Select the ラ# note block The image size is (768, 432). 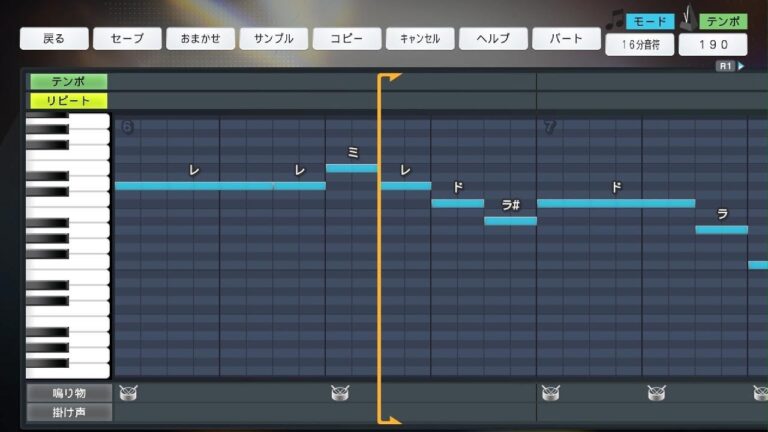click(510, 221)
